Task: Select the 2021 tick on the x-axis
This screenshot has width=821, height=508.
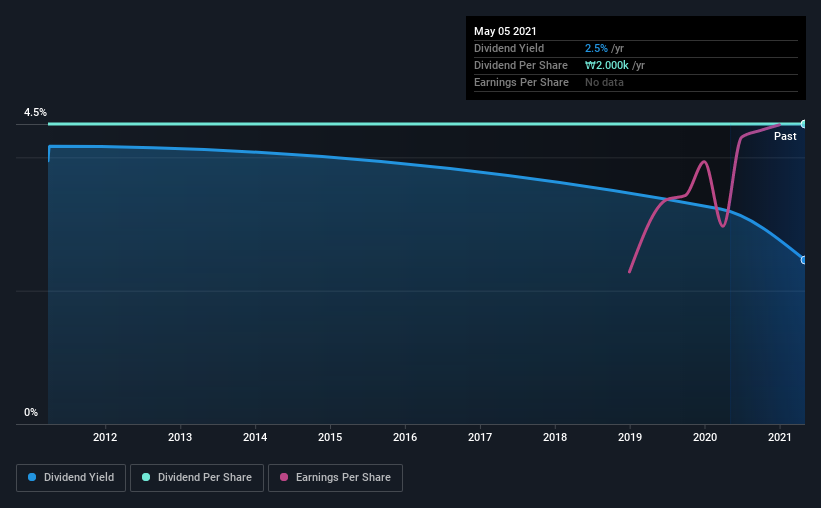Action: pyautogui.click(x=780, y=437)
